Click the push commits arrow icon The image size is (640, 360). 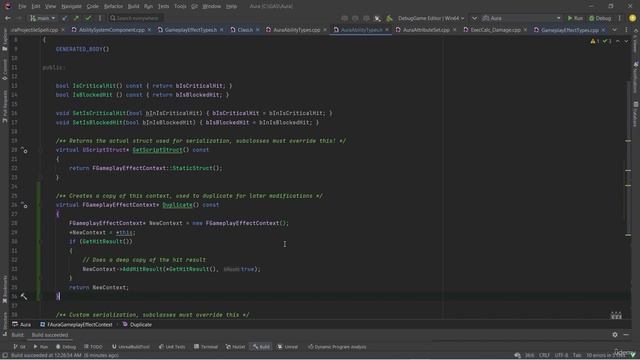[x=76, y=18]
